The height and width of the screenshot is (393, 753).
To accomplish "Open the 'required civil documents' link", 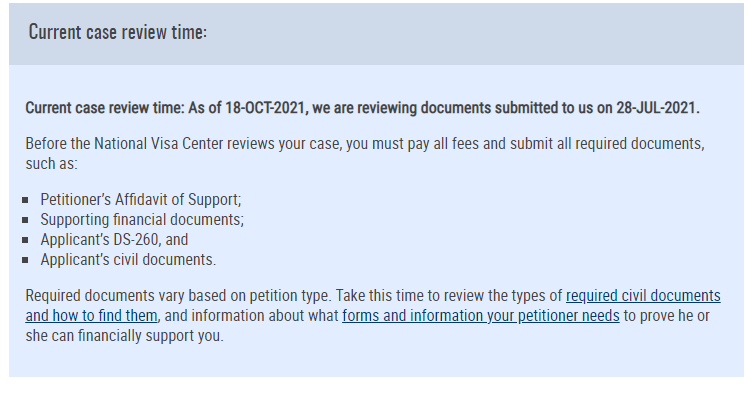I will click(x=643, y=295).
